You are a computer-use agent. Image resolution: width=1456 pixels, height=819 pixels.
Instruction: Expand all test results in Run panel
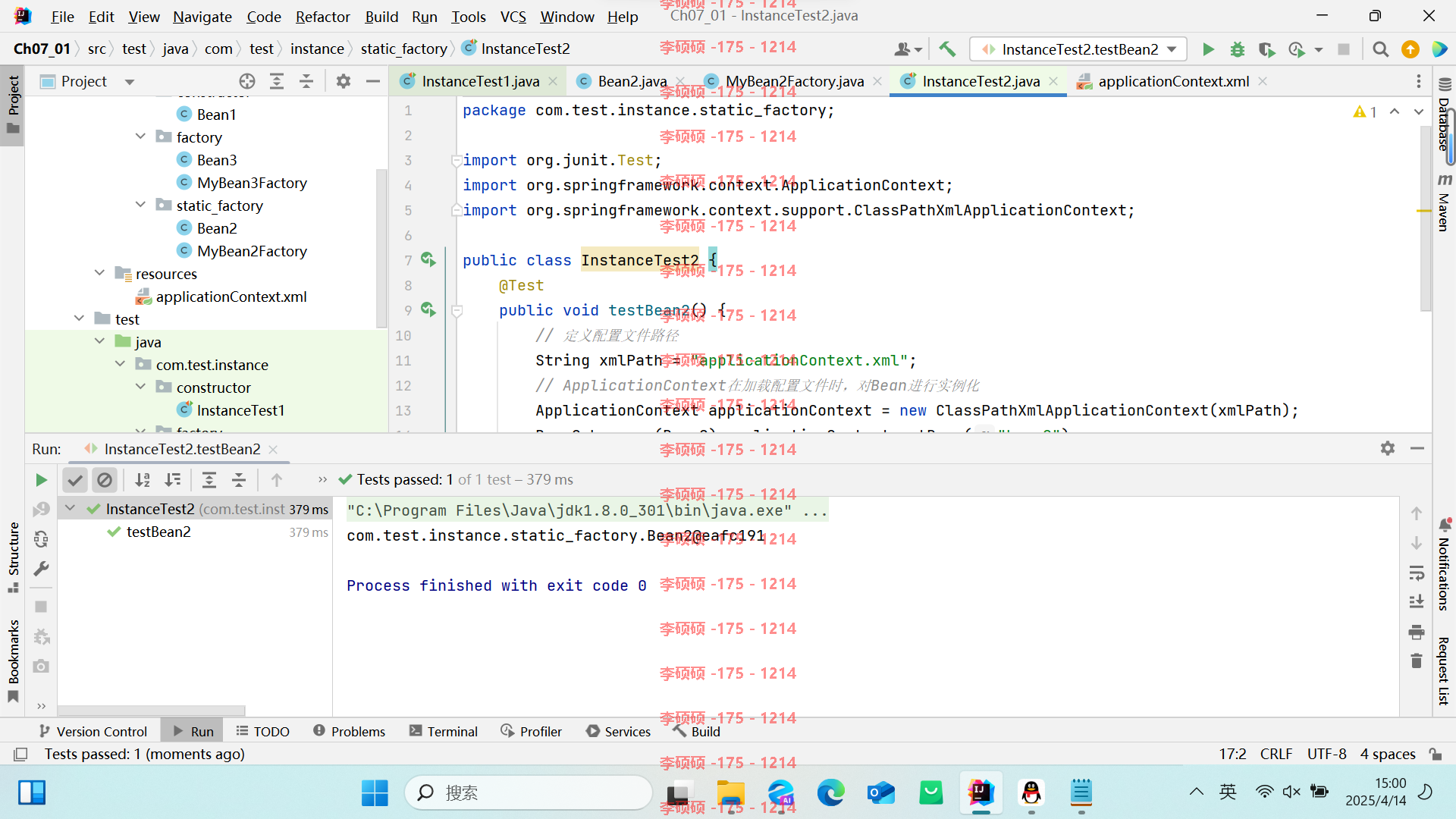pos(209,480)
